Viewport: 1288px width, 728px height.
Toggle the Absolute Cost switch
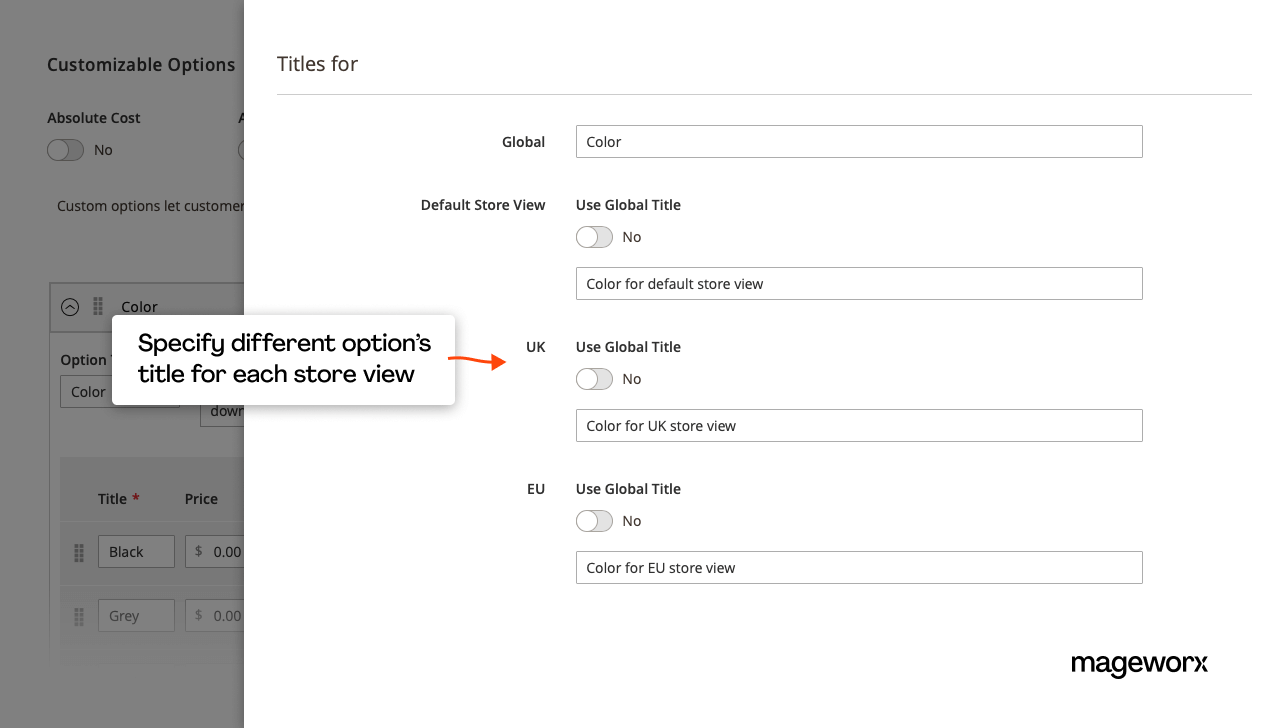coord(65,149)
